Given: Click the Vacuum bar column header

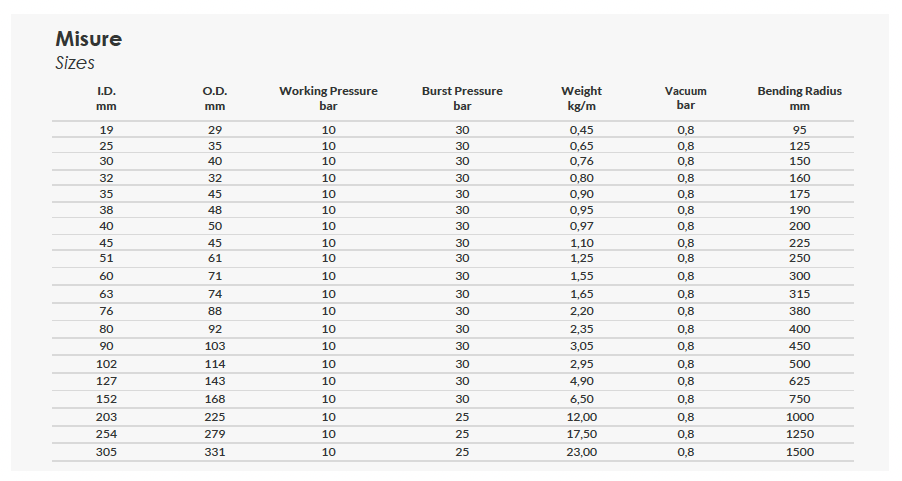Looking at the screenshot, I should [685, 98].
